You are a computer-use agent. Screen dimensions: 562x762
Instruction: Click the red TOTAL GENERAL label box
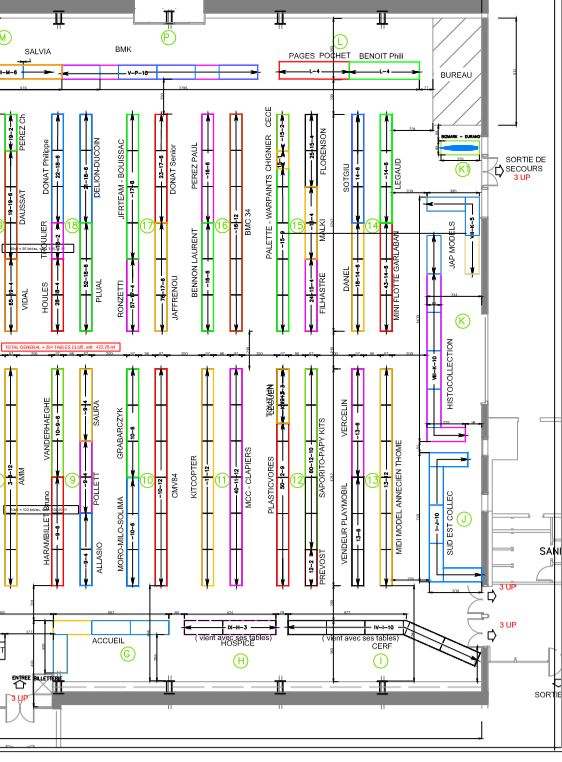(x=61, y=347)
